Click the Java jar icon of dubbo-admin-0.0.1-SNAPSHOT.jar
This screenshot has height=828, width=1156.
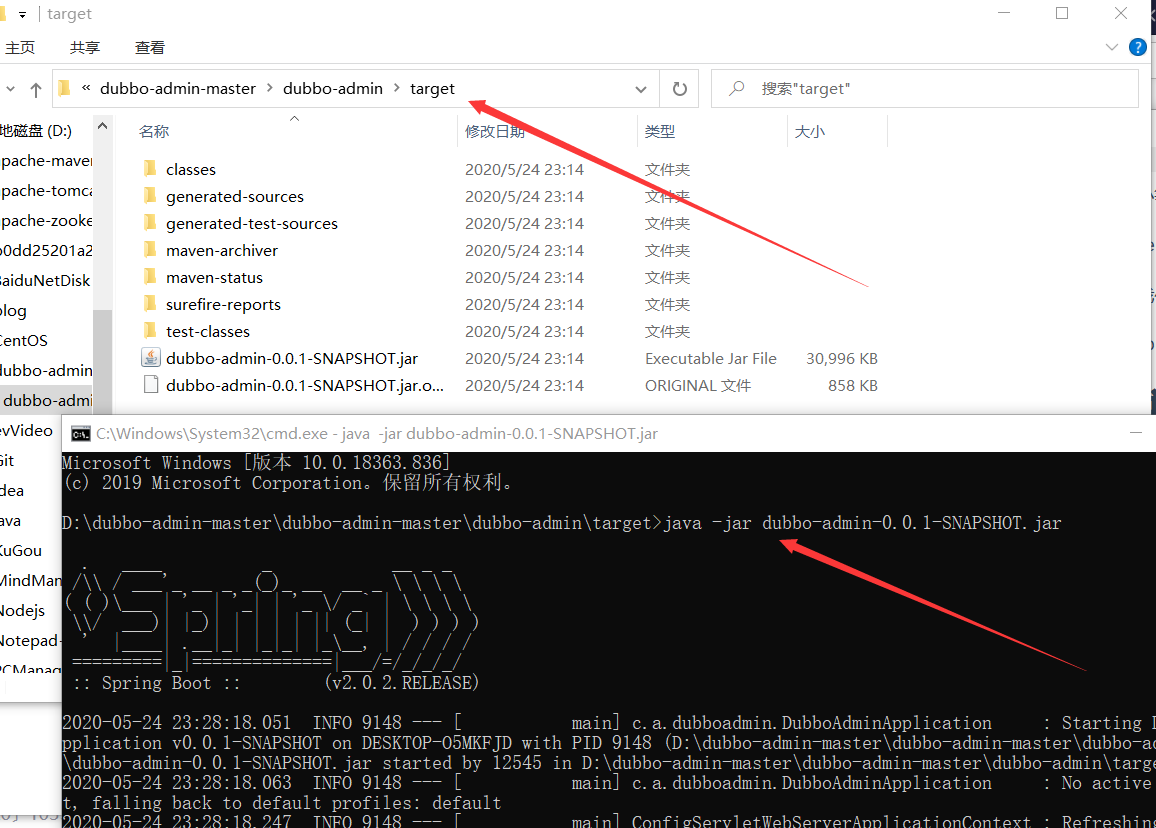tap(150, 358)
